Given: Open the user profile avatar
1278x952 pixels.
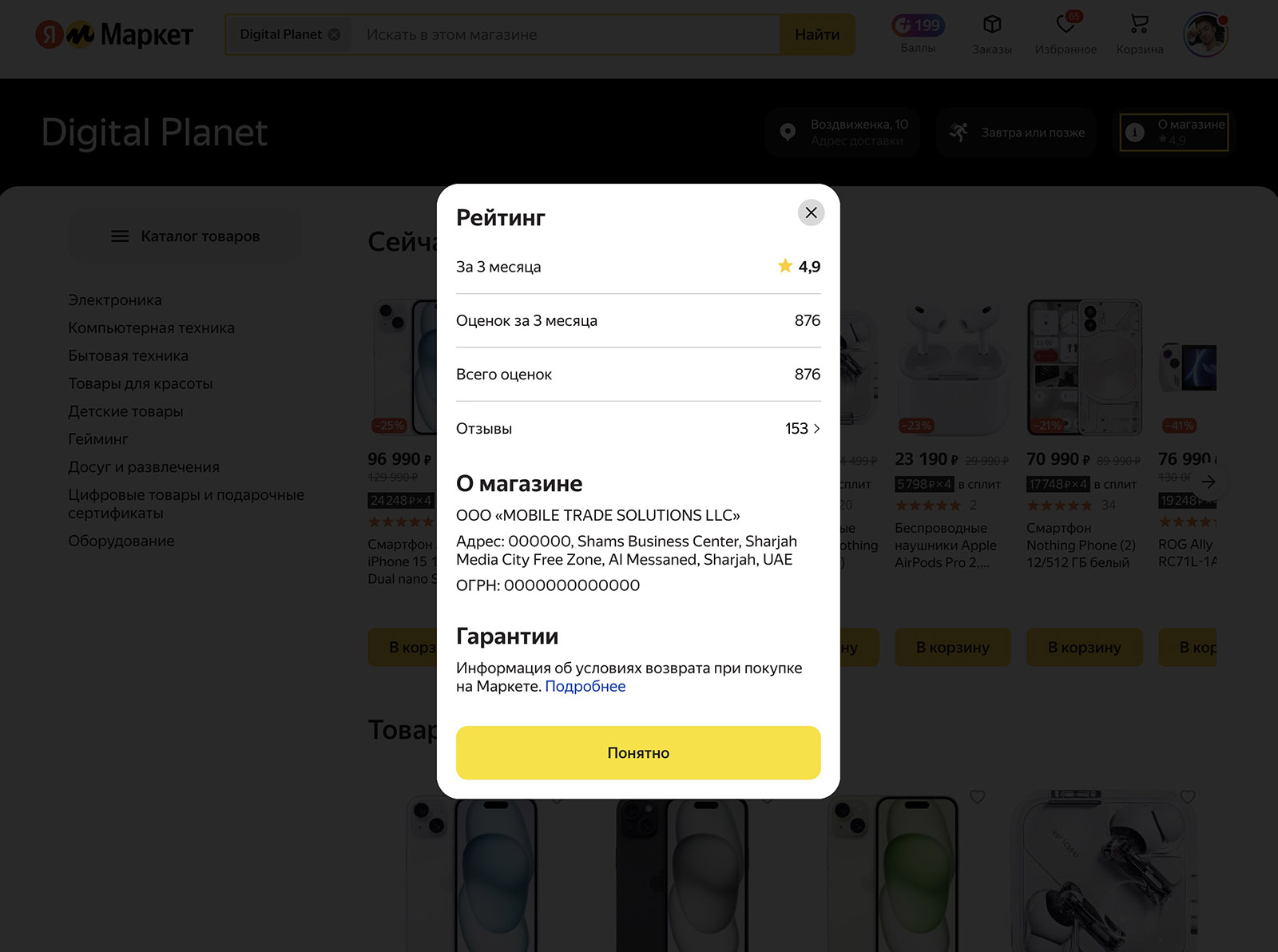Looking at the screenshot, I should [x=1205, y=34].
